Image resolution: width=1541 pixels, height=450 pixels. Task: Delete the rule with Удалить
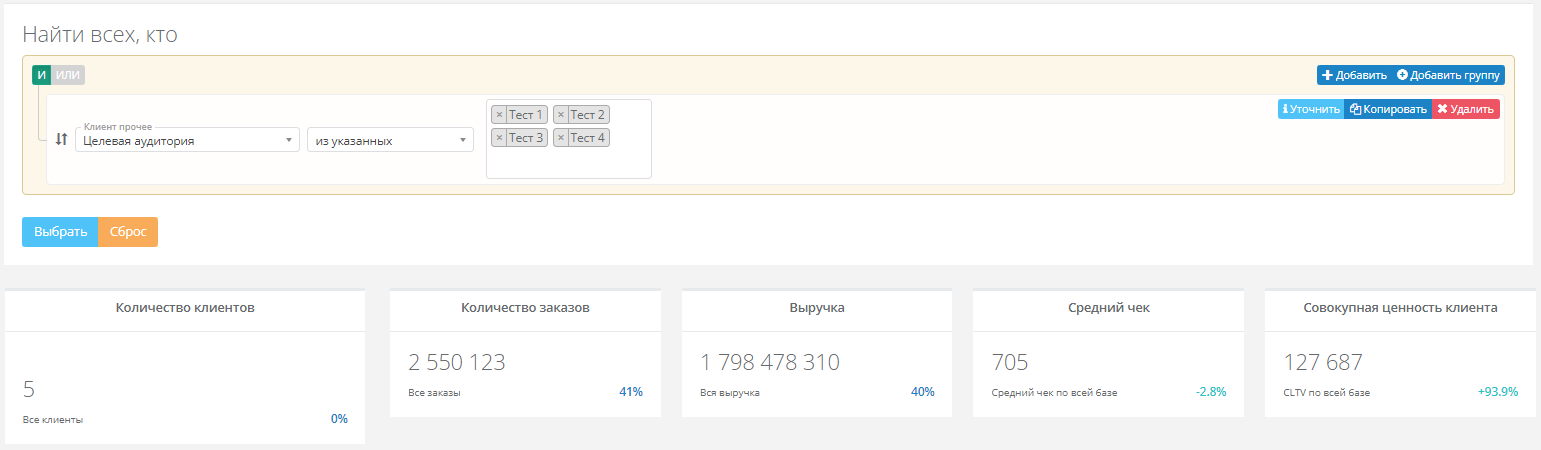coord(1466,109)
